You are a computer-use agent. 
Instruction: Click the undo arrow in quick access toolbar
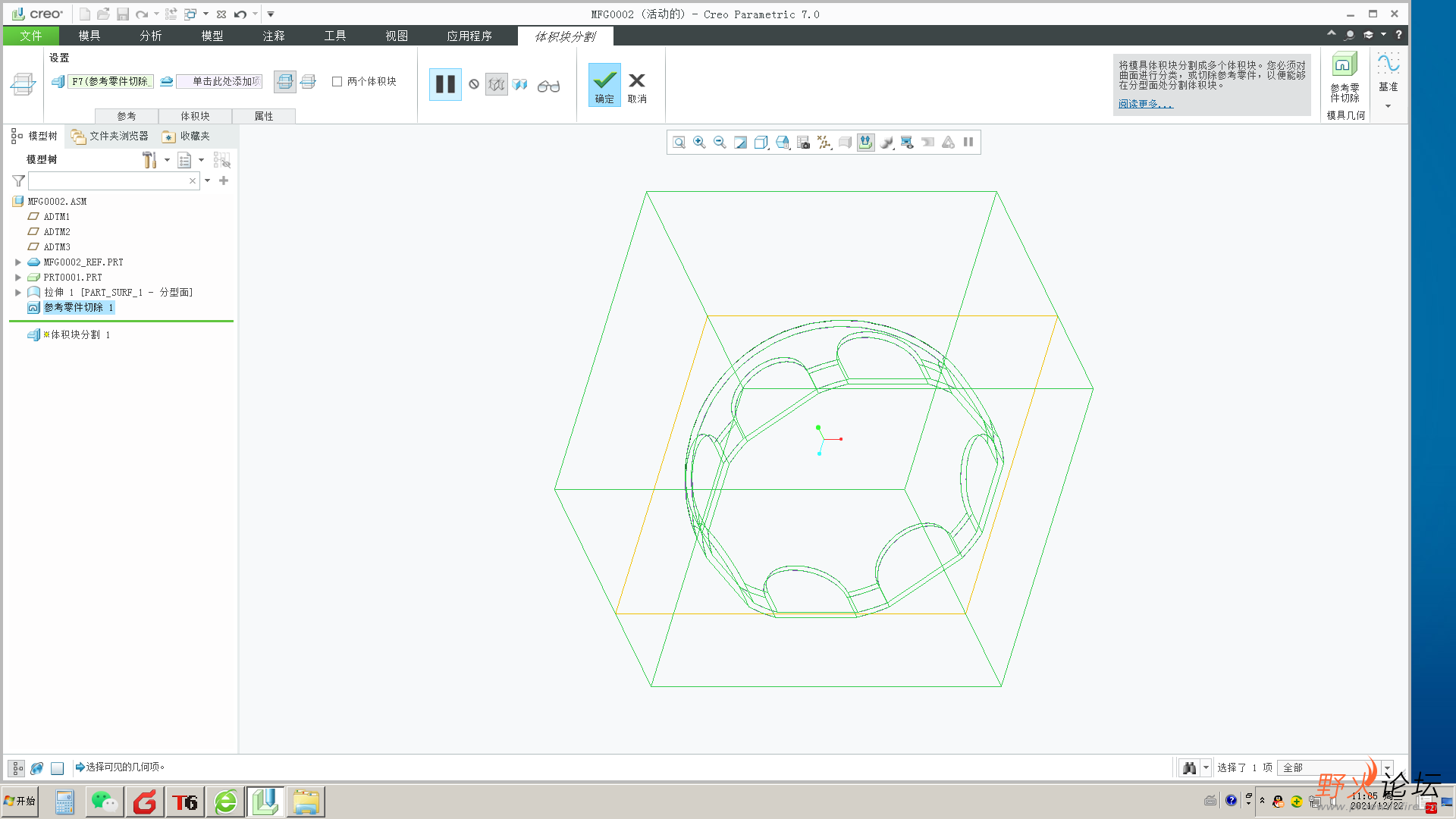[x=240, y=14]
